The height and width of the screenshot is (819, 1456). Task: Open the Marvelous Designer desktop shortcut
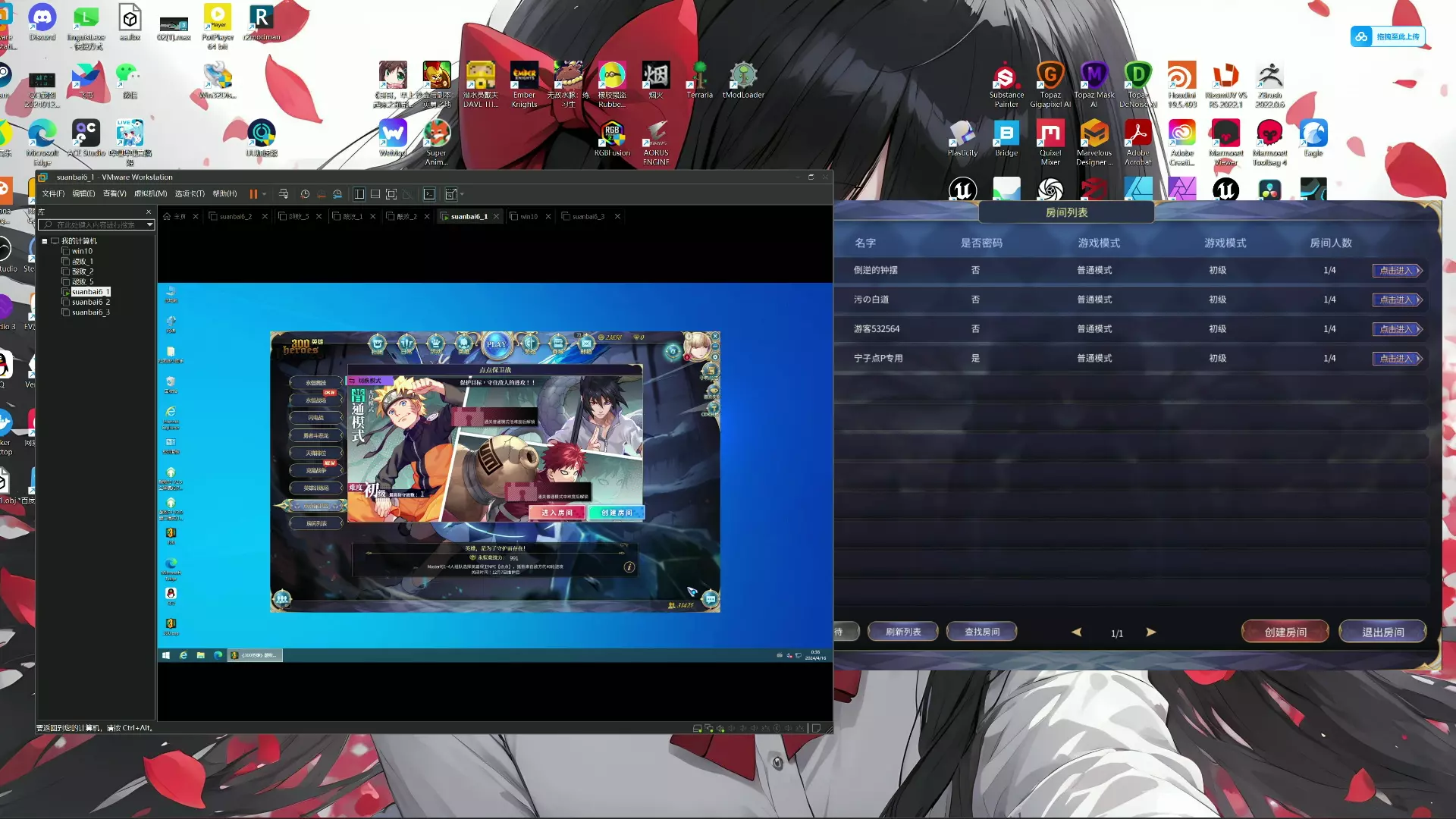[x=1094, y=143]
